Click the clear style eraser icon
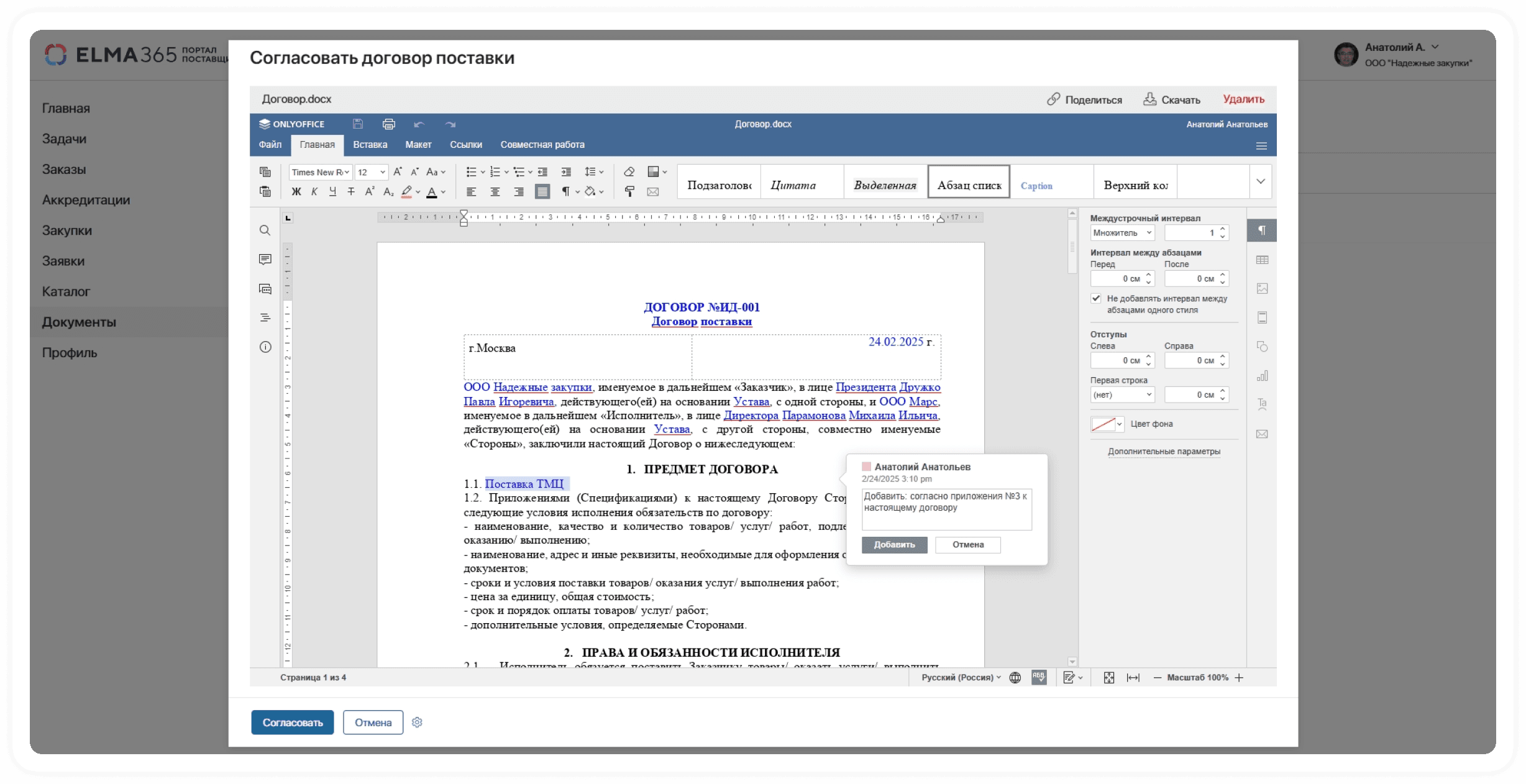This screenshot has height=784, width=1526. click(x=629, y=172)
